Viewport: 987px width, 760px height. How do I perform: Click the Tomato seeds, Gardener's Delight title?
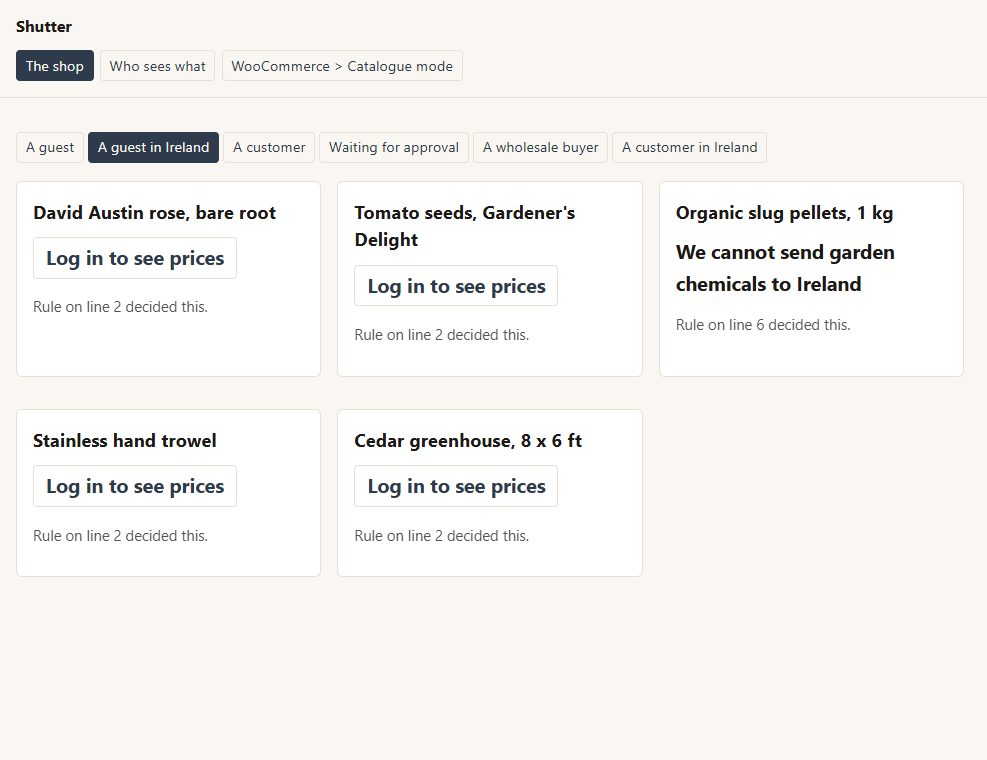[x=465, y=226]
